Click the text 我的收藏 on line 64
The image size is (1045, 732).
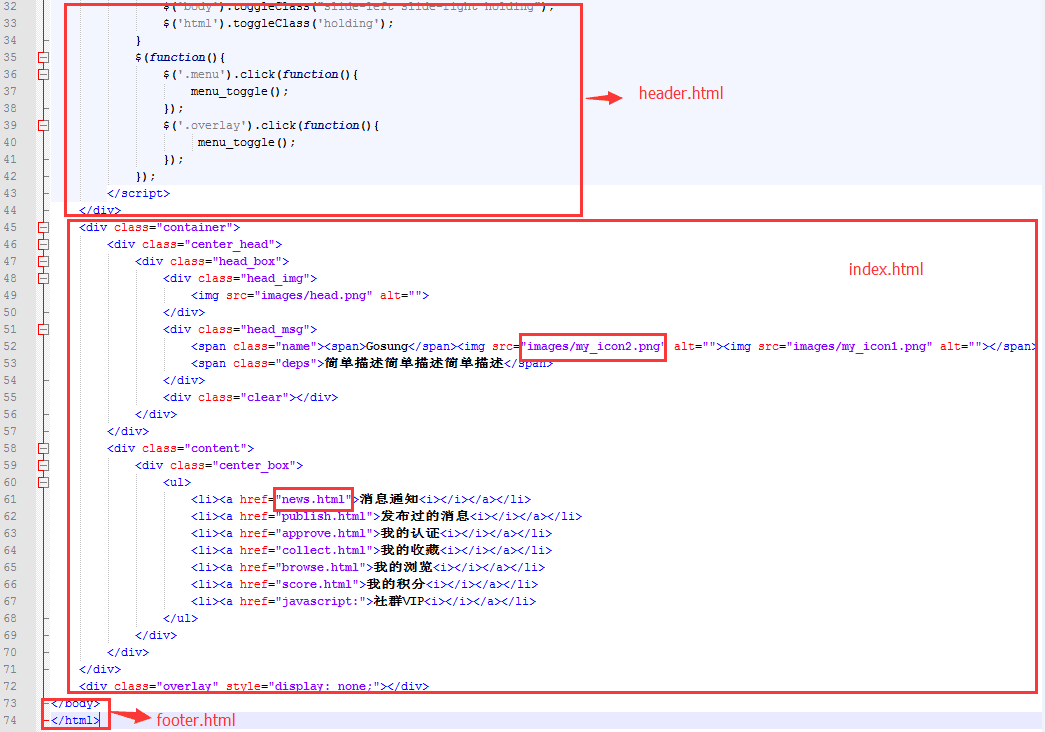pyautogui.click(x=410, y=551)
